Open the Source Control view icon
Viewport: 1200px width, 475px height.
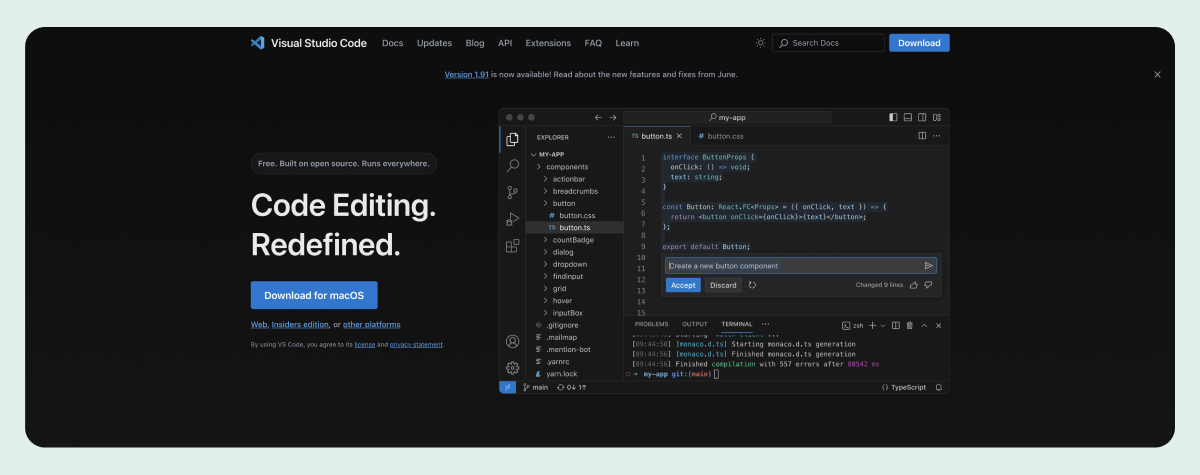pyautogui.click(x=512, y=192)
